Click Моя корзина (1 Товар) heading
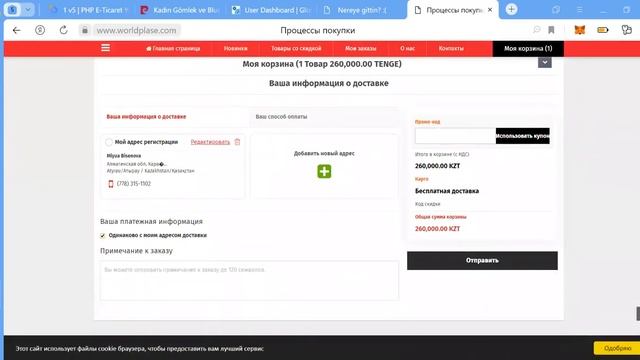 pyautogui.click(x=322, y=64)
